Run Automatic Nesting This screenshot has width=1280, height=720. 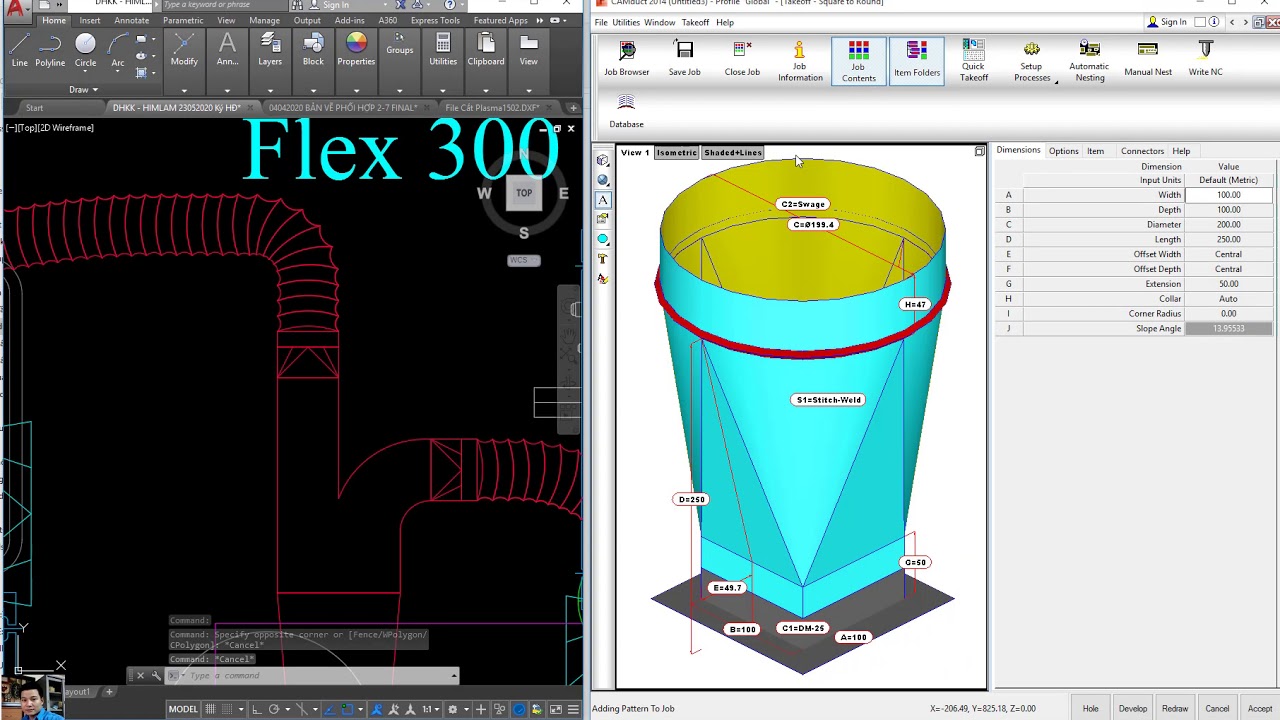1089,61
